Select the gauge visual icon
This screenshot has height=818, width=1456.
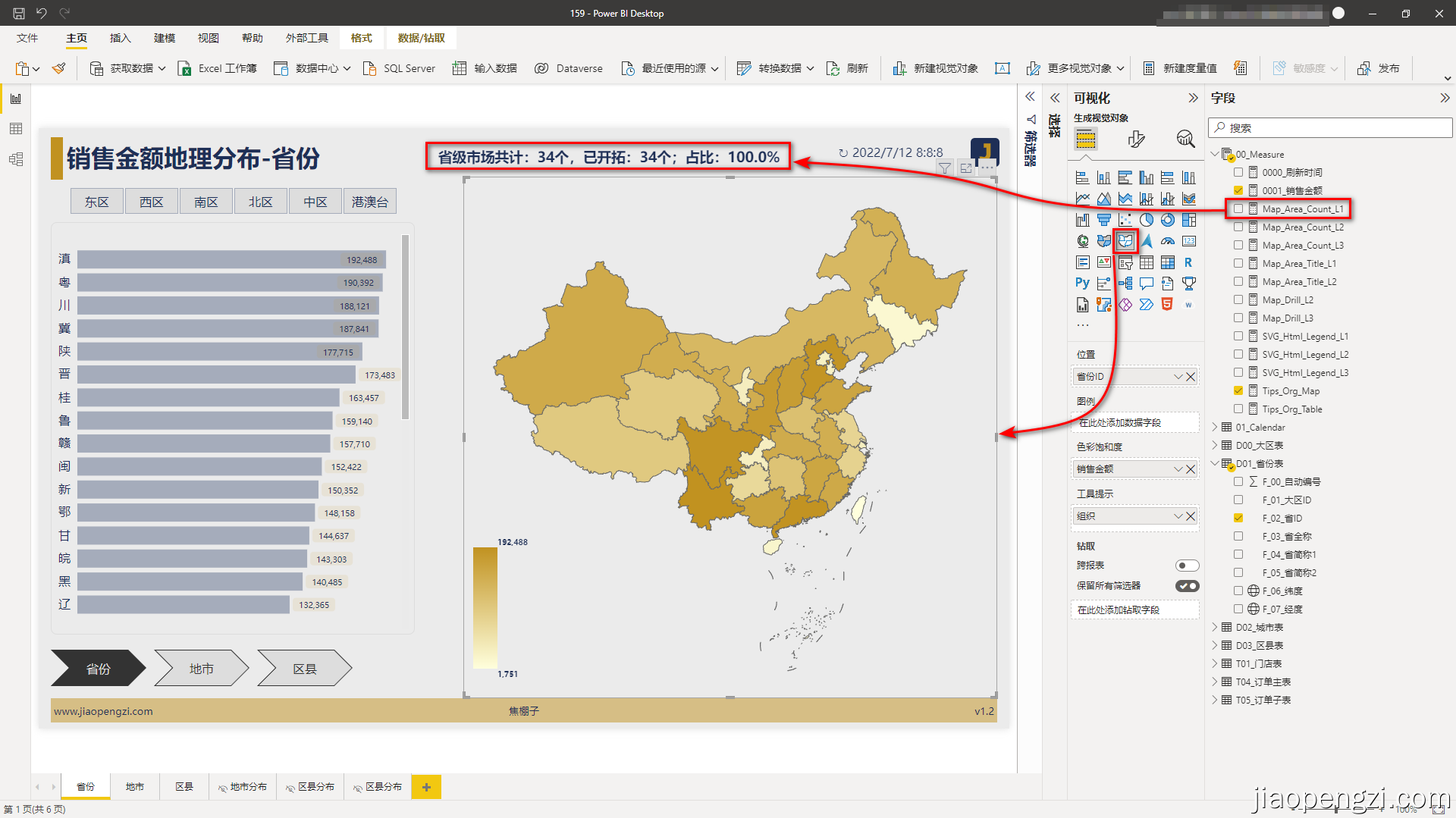coord(1168,241)
